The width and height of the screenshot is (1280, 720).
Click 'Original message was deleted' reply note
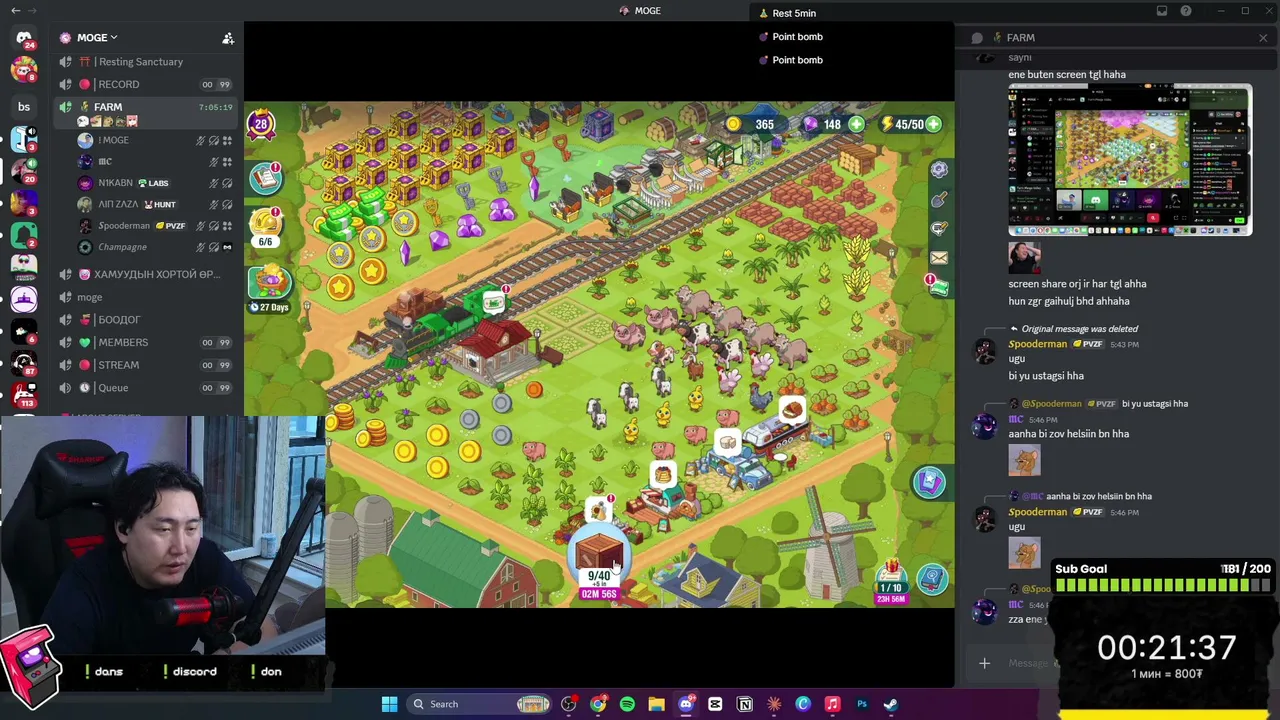(1079, 329)
